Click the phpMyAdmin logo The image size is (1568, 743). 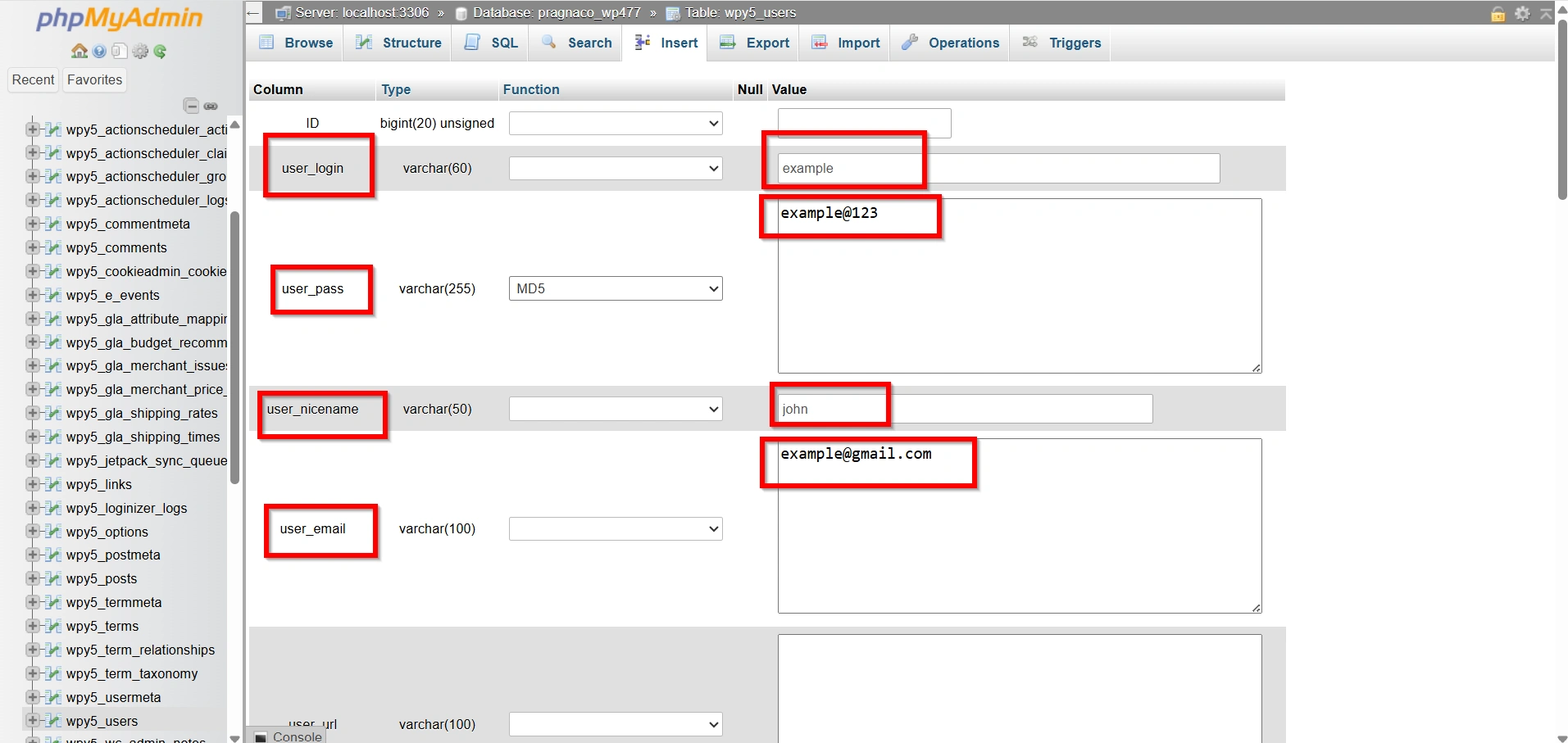(x=120, y=18)
